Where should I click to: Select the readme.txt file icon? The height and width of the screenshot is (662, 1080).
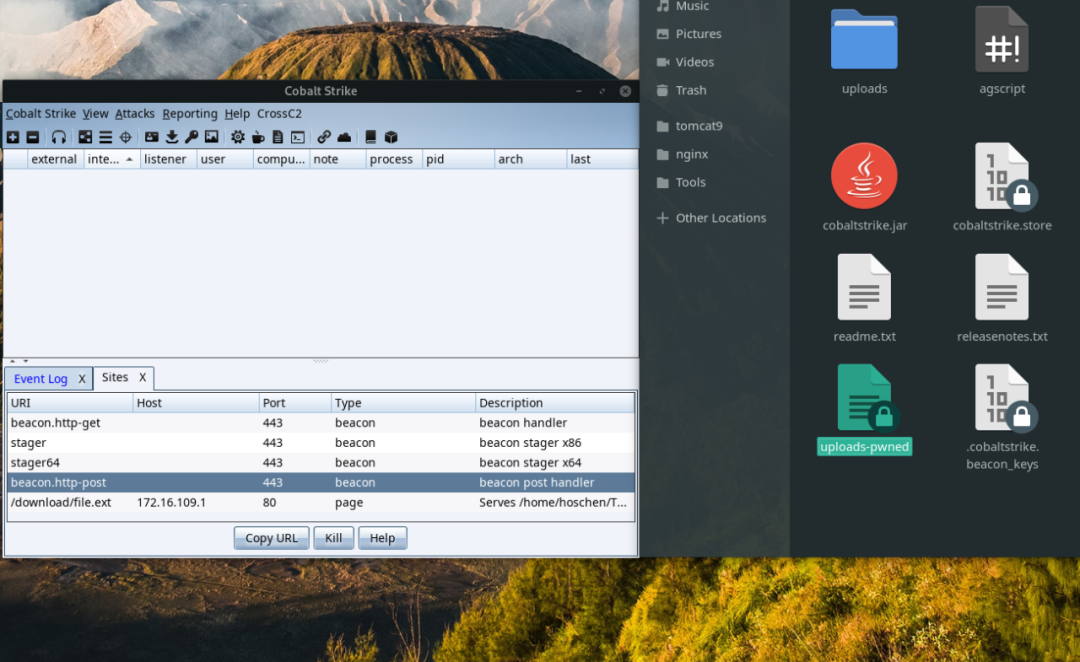[x=864, y=287]
